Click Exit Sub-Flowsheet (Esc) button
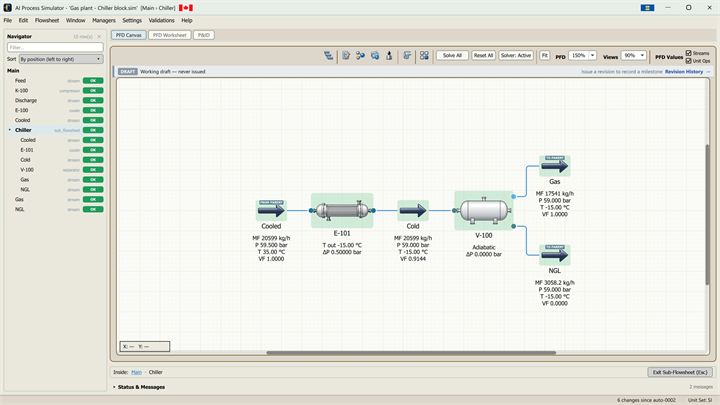 point(680,372)
